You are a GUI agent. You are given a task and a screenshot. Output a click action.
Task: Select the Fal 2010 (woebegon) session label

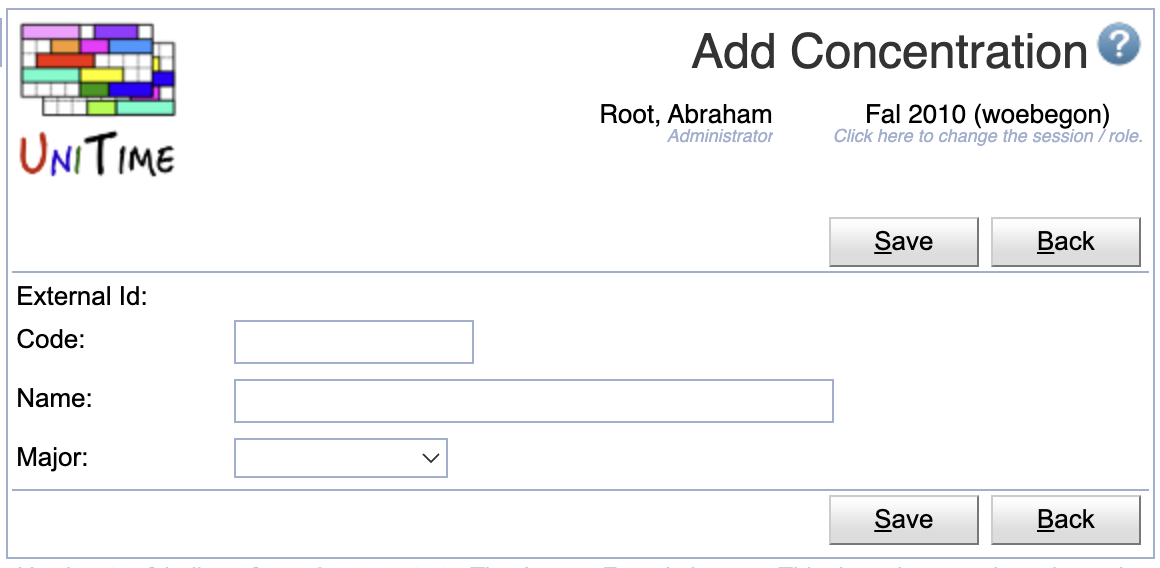point(988,114)
